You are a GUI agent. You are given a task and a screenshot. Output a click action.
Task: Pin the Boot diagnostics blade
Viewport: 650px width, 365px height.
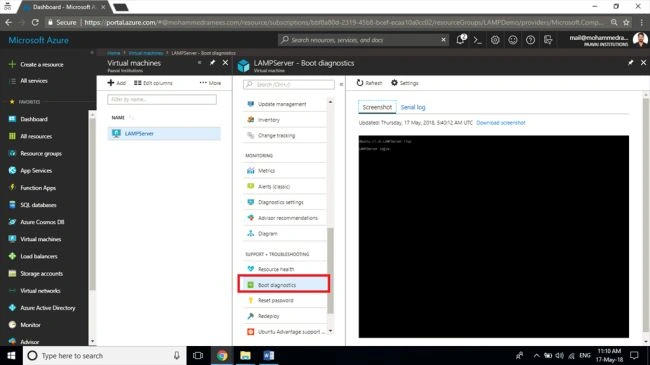tap(631, 63)
